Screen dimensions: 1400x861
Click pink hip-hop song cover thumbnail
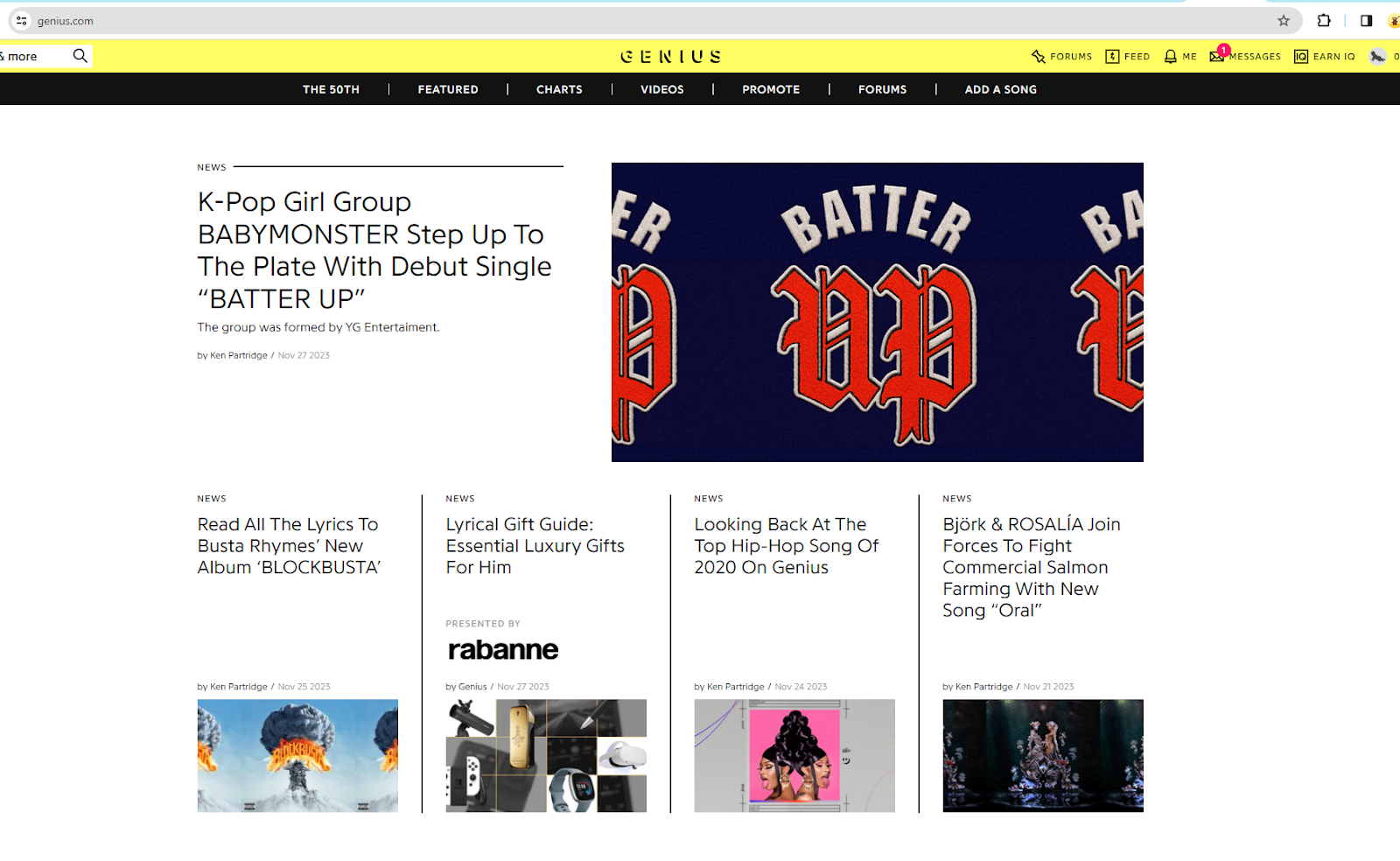(x=794, y=756)
